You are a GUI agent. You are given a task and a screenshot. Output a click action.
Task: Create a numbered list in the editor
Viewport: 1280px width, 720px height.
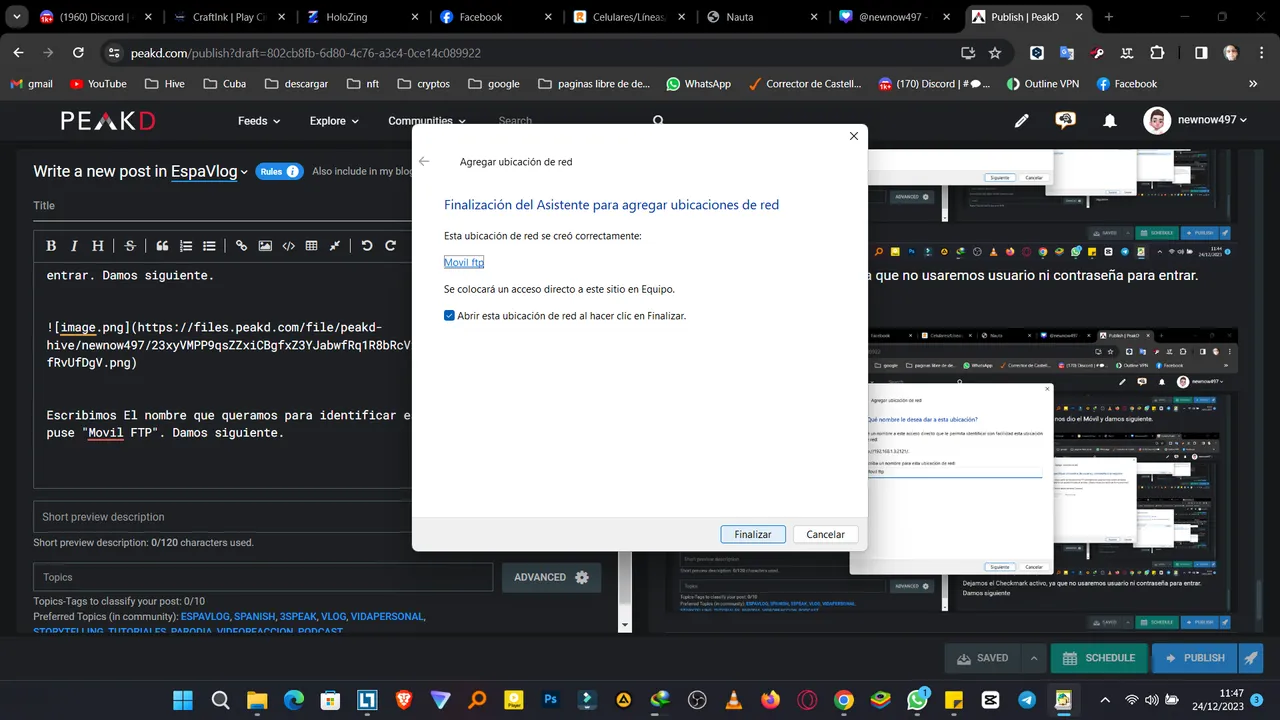(186, 246)
